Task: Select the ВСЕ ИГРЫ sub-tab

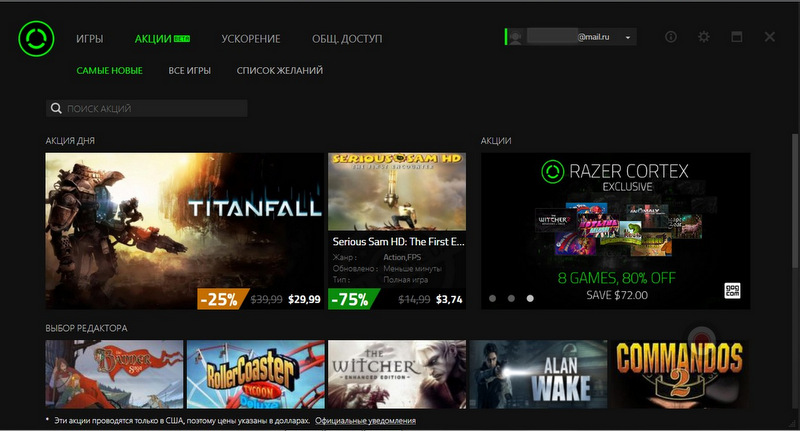Action: [x=189, y=70]
